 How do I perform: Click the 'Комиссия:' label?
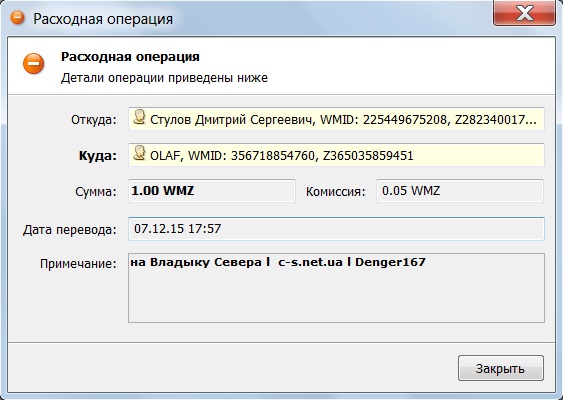click(x=336, y=192)
